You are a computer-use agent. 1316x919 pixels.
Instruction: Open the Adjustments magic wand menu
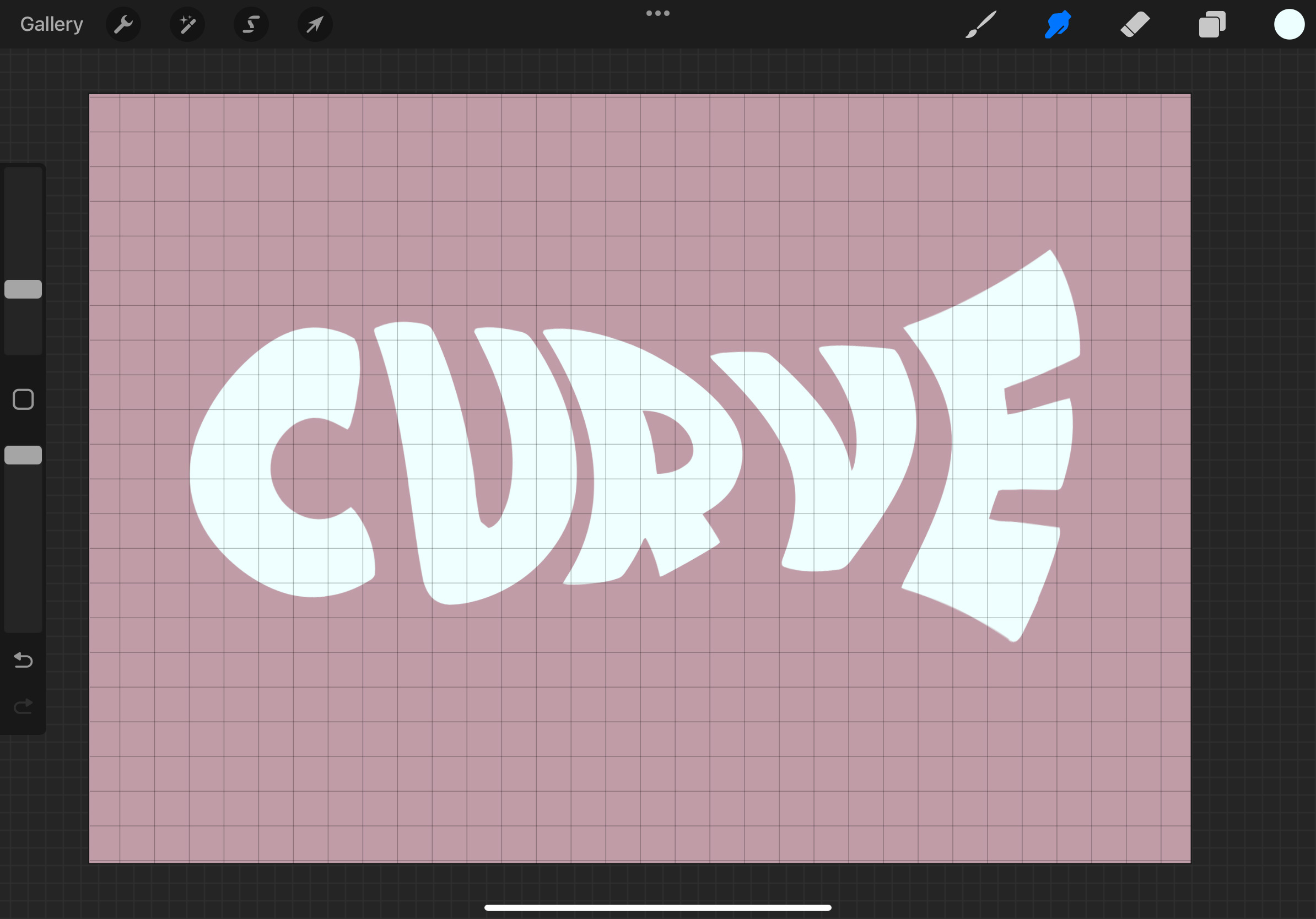[187, 24]
